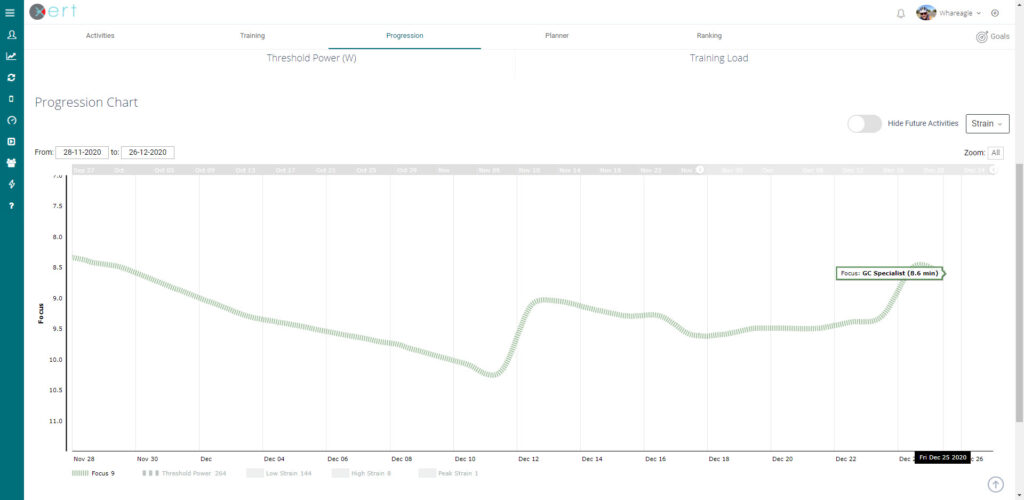
Task: Click the user profile sidebar icon
Action: (11, 35)
